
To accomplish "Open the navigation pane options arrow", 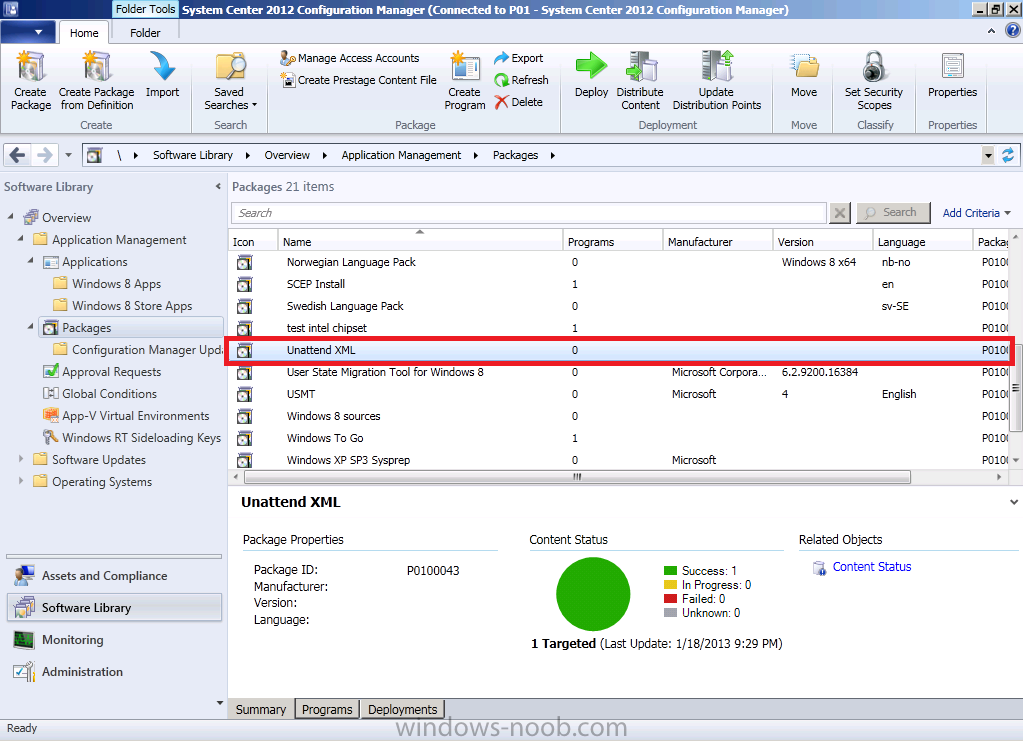I will click(219, 703).
